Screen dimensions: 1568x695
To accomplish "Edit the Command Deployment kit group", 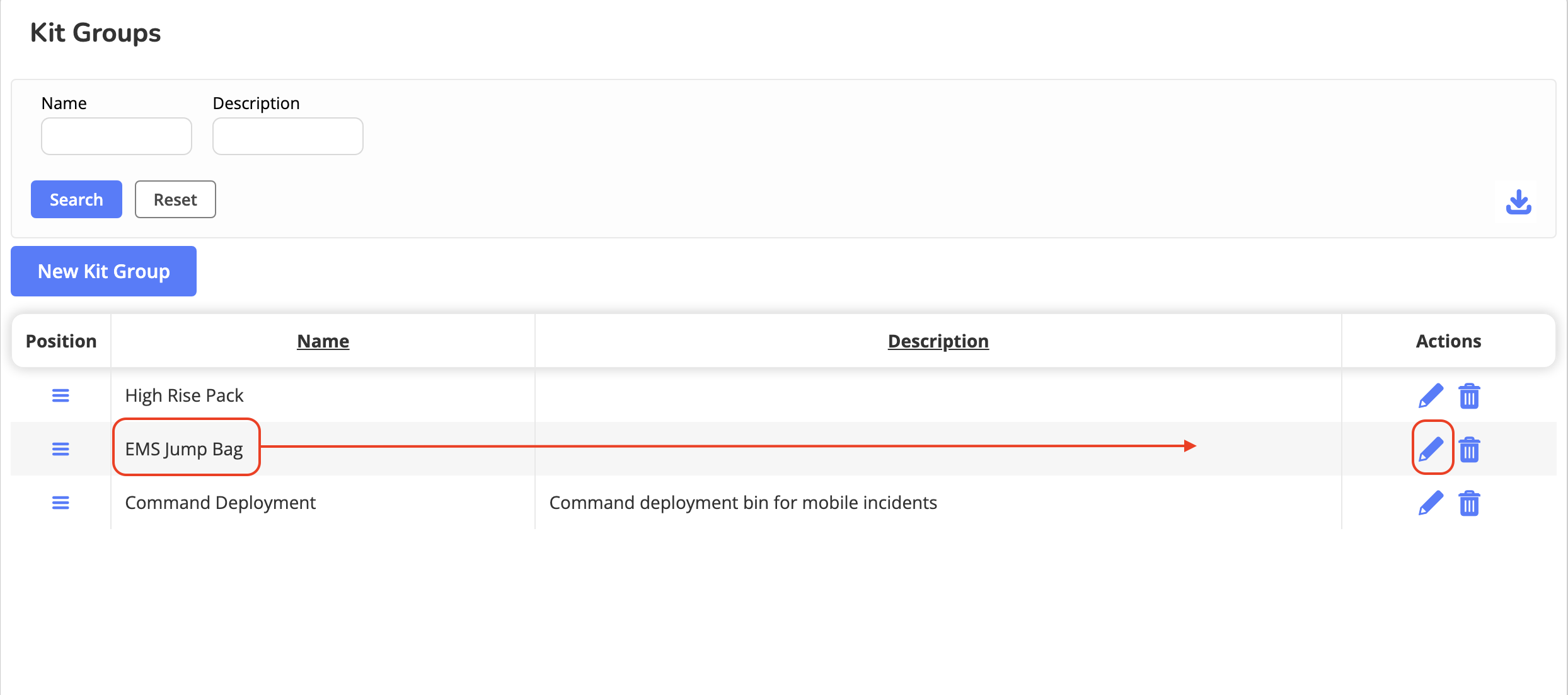I will (x=1431, y=503).
